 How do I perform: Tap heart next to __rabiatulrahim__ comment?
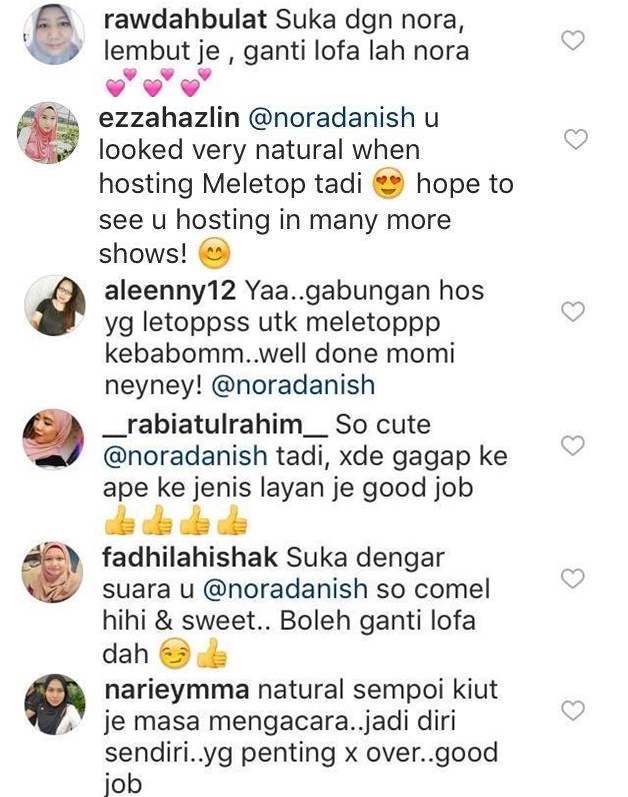click(573, 445)
